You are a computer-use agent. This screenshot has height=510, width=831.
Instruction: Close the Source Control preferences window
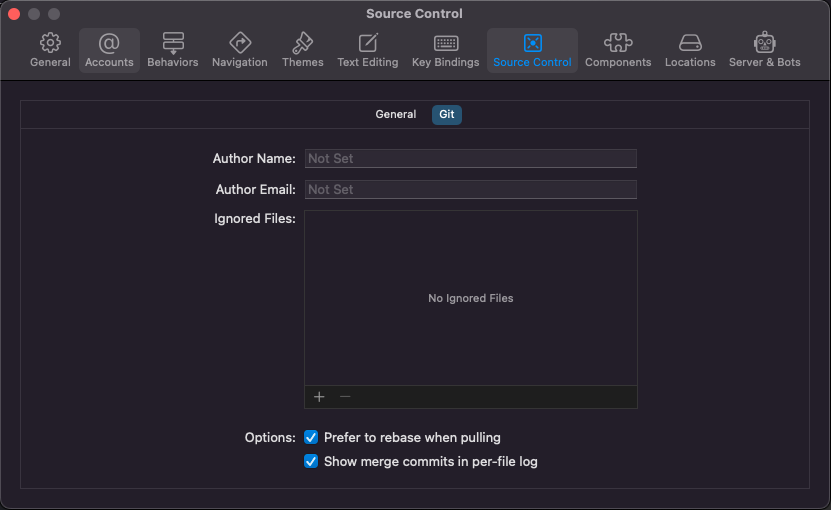(x=14, y=14)
